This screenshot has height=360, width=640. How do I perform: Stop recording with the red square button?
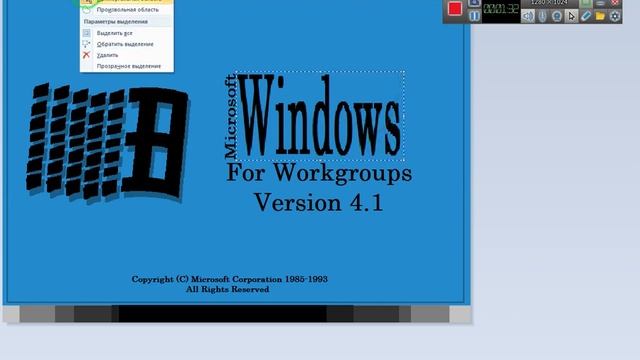click(x=455, y=9)
